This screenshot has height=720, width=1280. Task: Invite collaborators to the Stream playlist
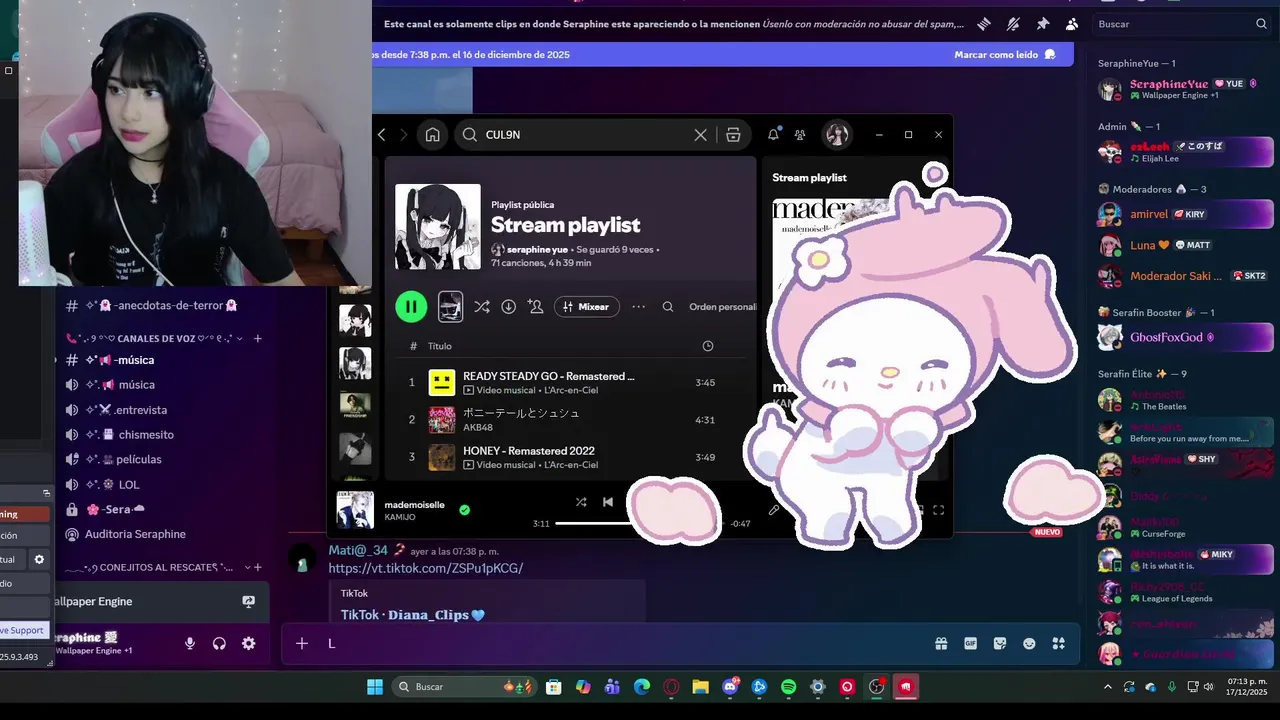pyautogui.click(x=535, y=307)
